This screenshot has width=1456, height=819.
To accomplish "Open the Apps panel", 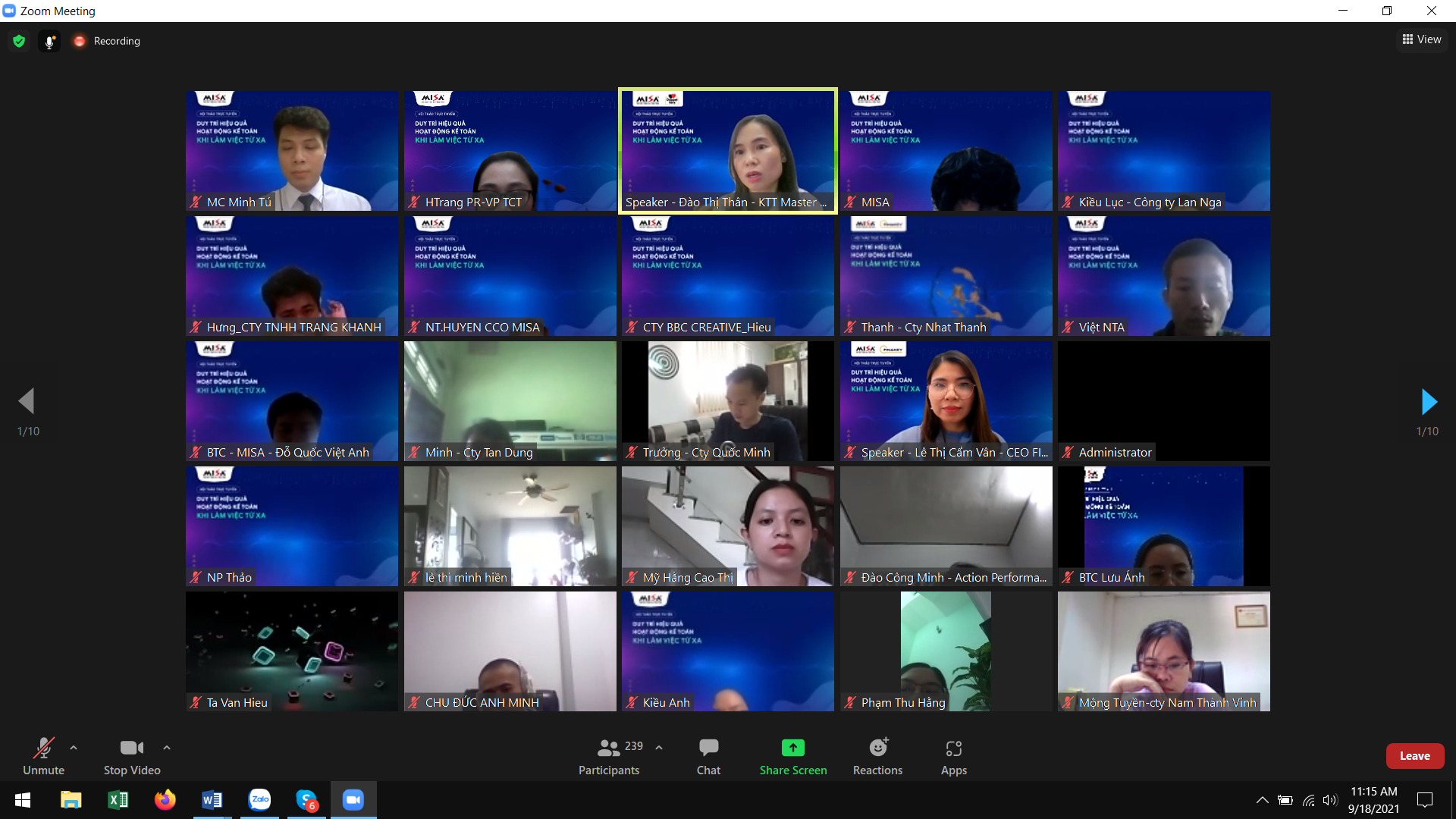I will (x=953, y=757).
